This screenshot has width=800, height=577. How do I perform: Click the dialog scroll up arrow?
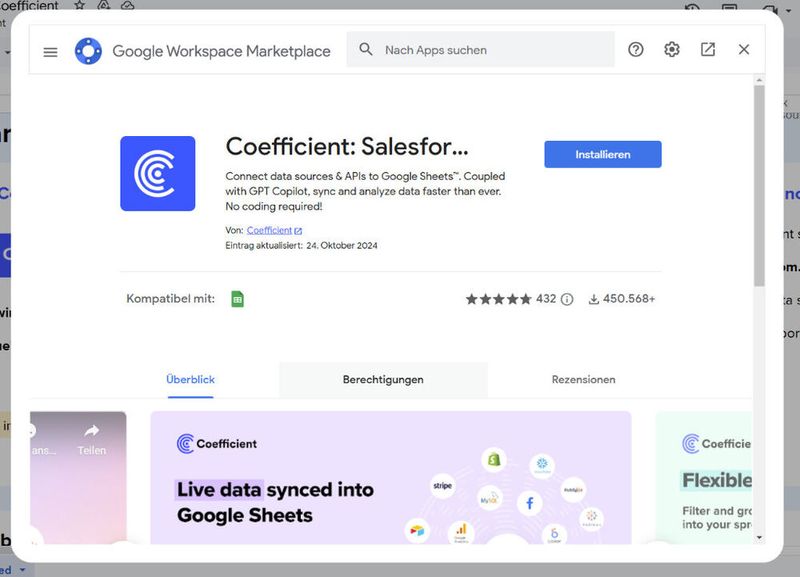[759, 80]
